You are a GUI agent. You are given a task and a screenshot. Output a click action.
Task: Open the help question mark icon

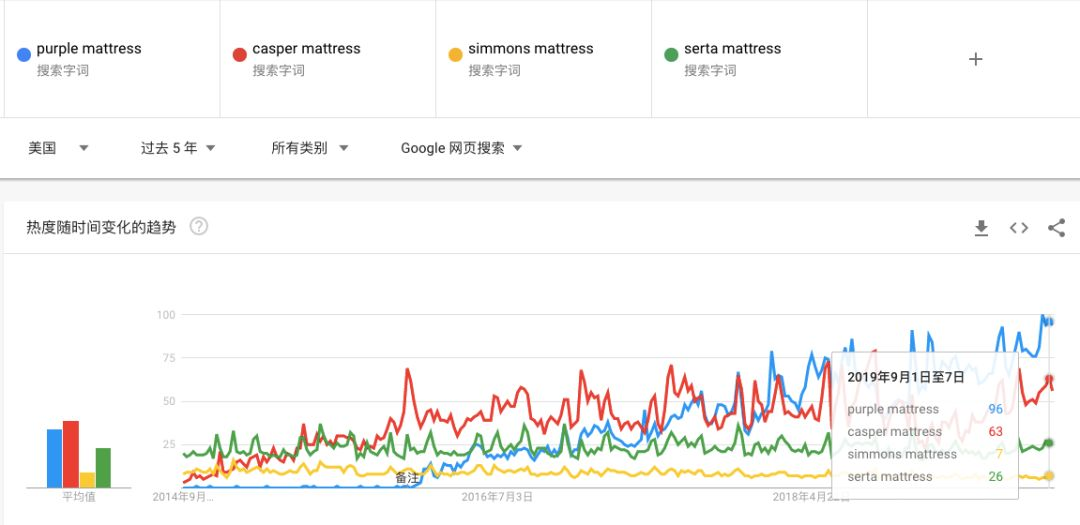198,227
